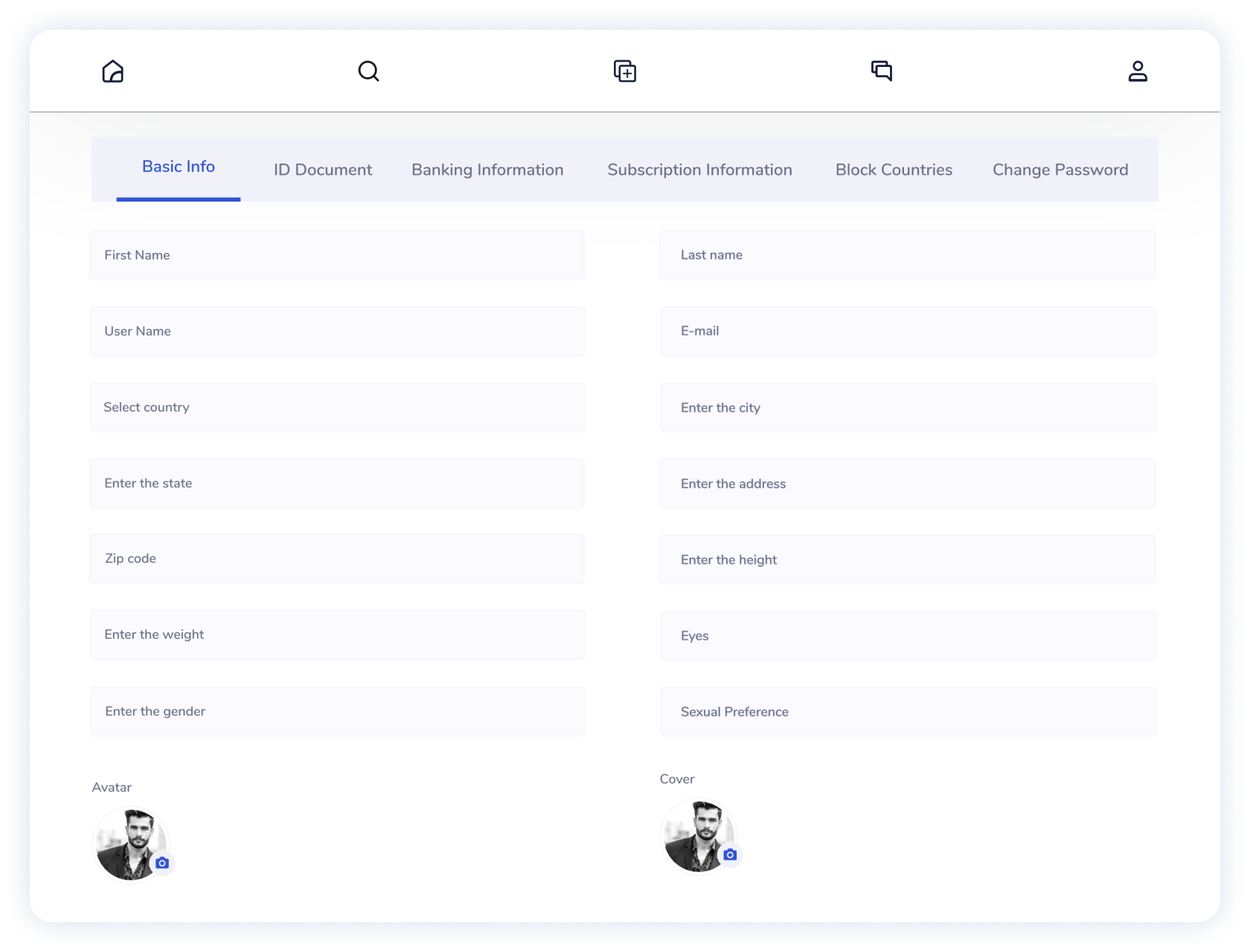The width and height of the screenshot is (1250, 952).
Task: Open the Change Password tab
Action: pos(1060,170)
